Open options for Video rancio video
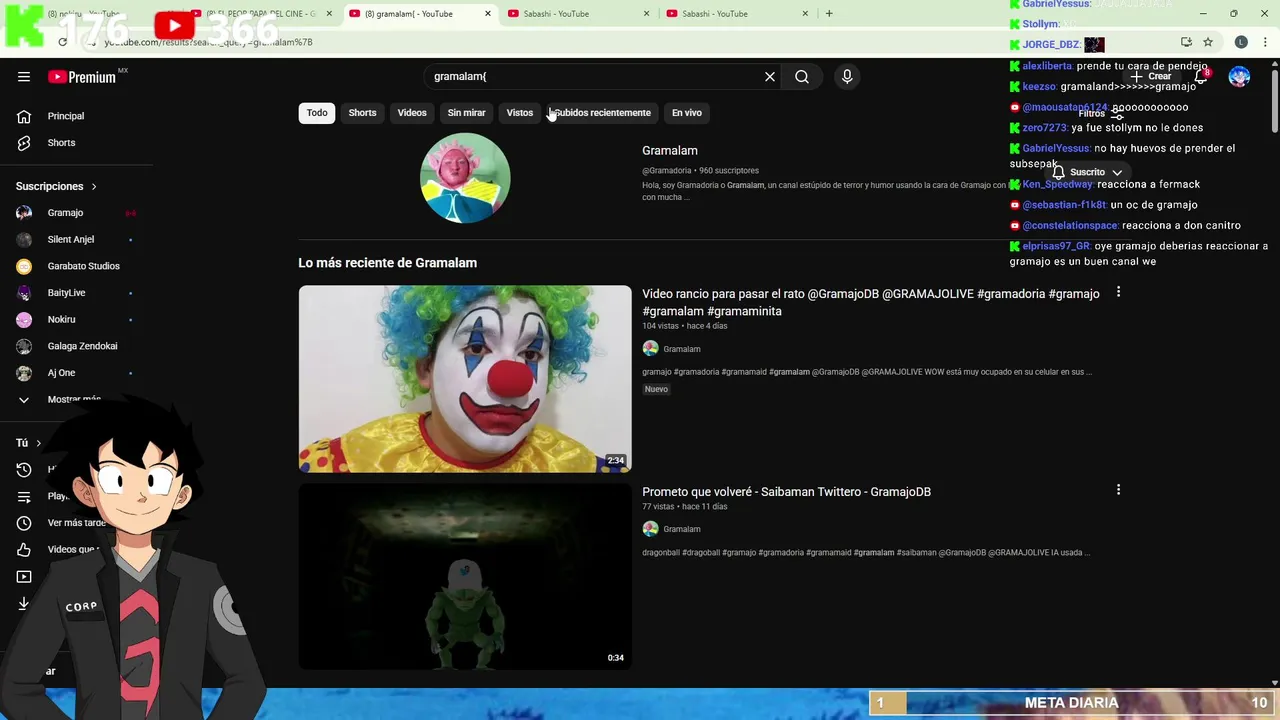The width and height of the screenshot is (1280, 720). [x=1118, y=292]
